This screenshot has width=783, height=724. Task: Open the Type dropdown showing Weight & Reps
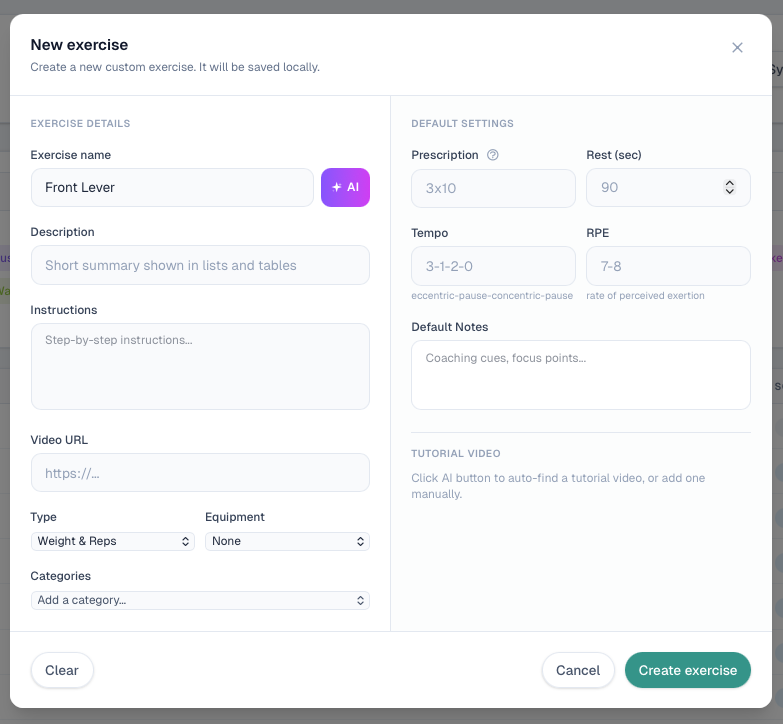click(113, 541)
